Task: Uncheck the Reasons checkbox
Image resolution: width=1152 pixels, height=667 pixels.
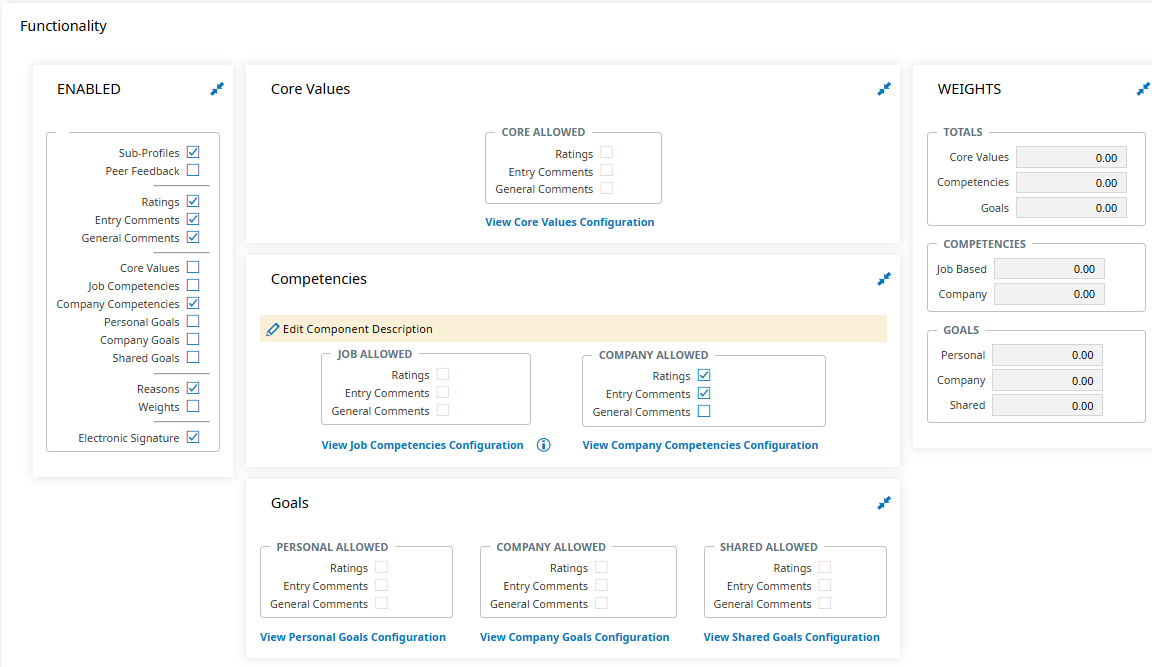Action: pos(193,388)
